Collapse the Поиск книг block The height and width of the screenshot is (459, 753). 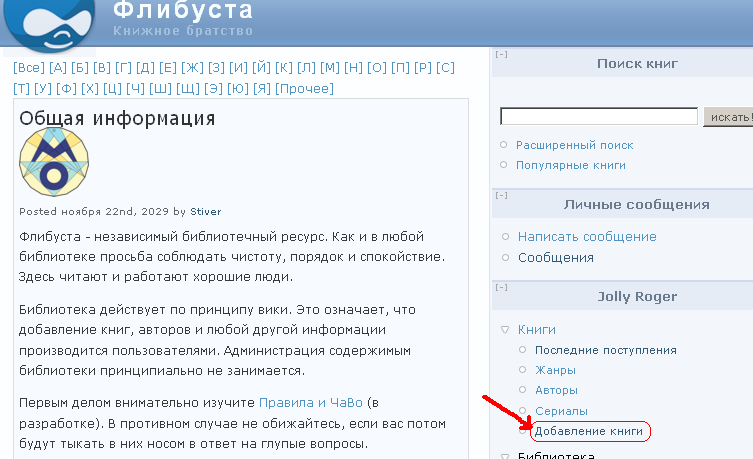(x=501, y=55)
